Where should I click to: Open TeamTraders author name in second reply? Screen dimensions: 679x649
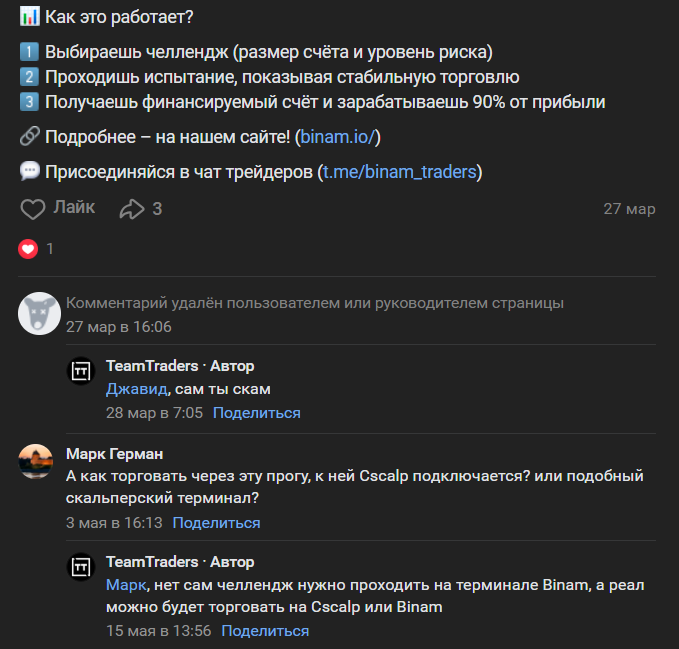point(152,562)
